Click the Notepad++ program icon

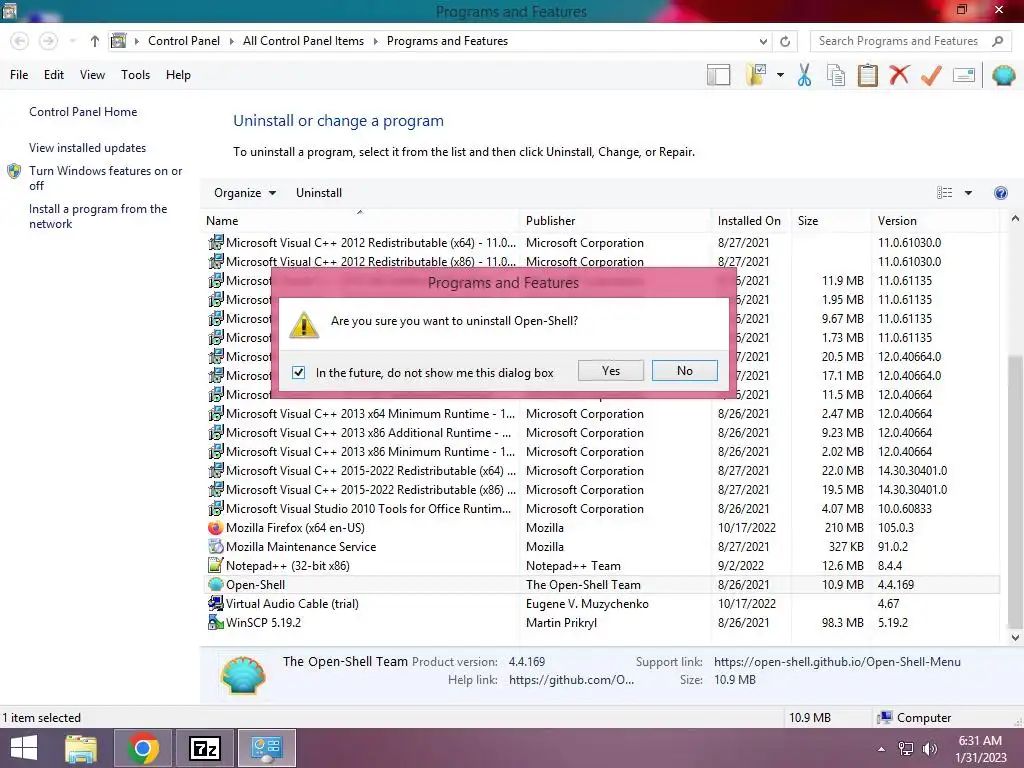[216, 566]
